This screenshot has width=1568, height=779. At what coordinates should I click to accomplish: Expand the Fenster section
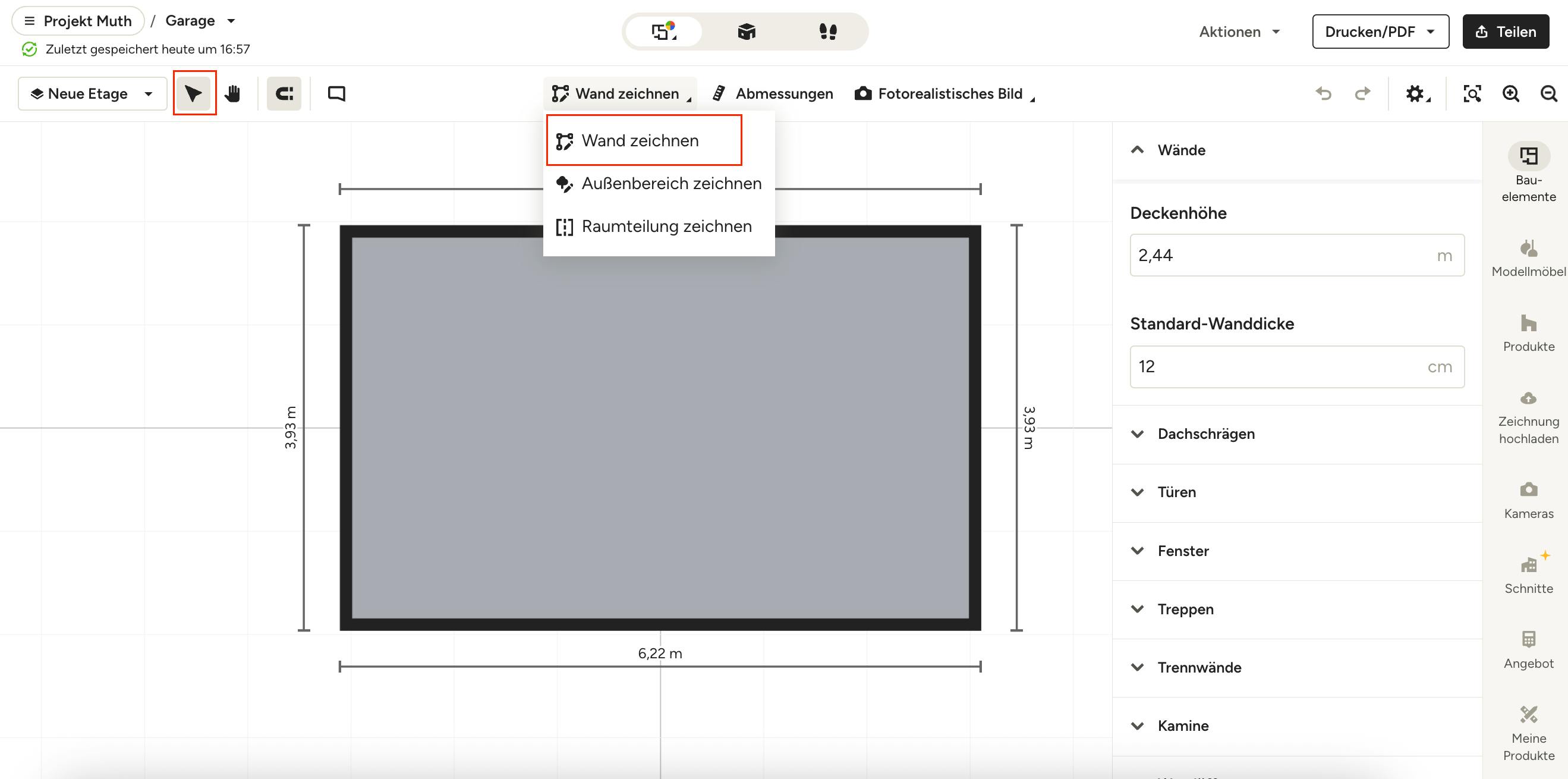tap(1296, 551)
